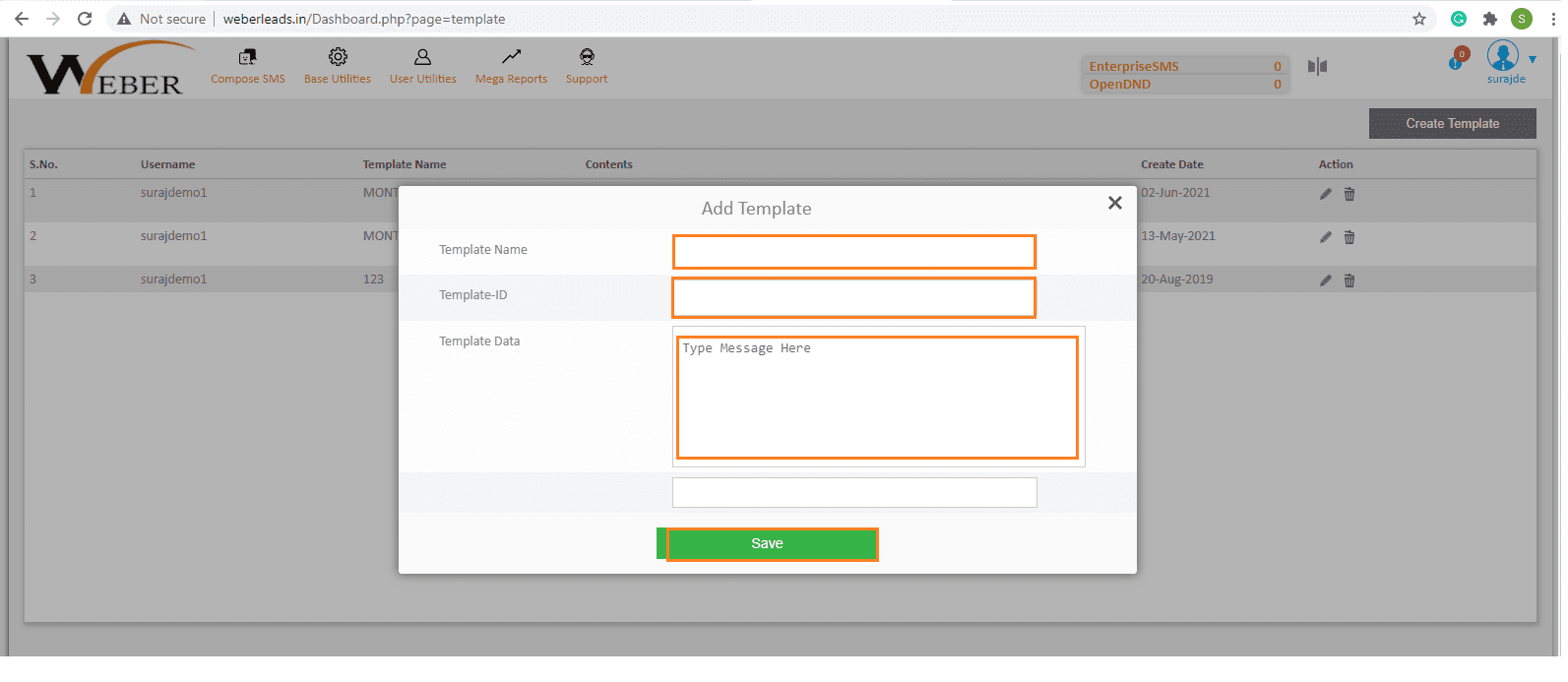Open Base Utilities gear icon
This screenshot has width=1568, height=682.
click(x=338, y=57)
